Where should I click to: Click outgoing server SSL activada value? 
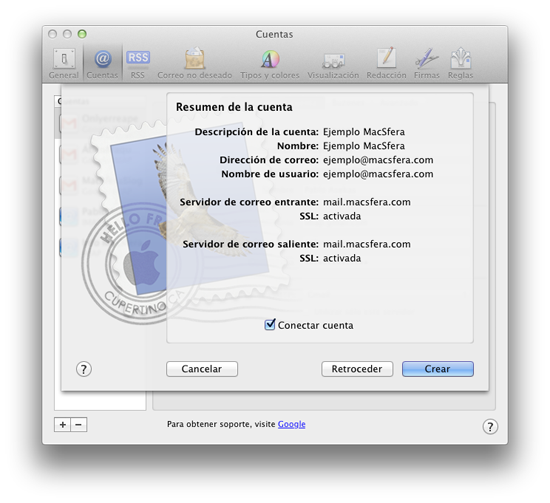click(x=342, y=258)
